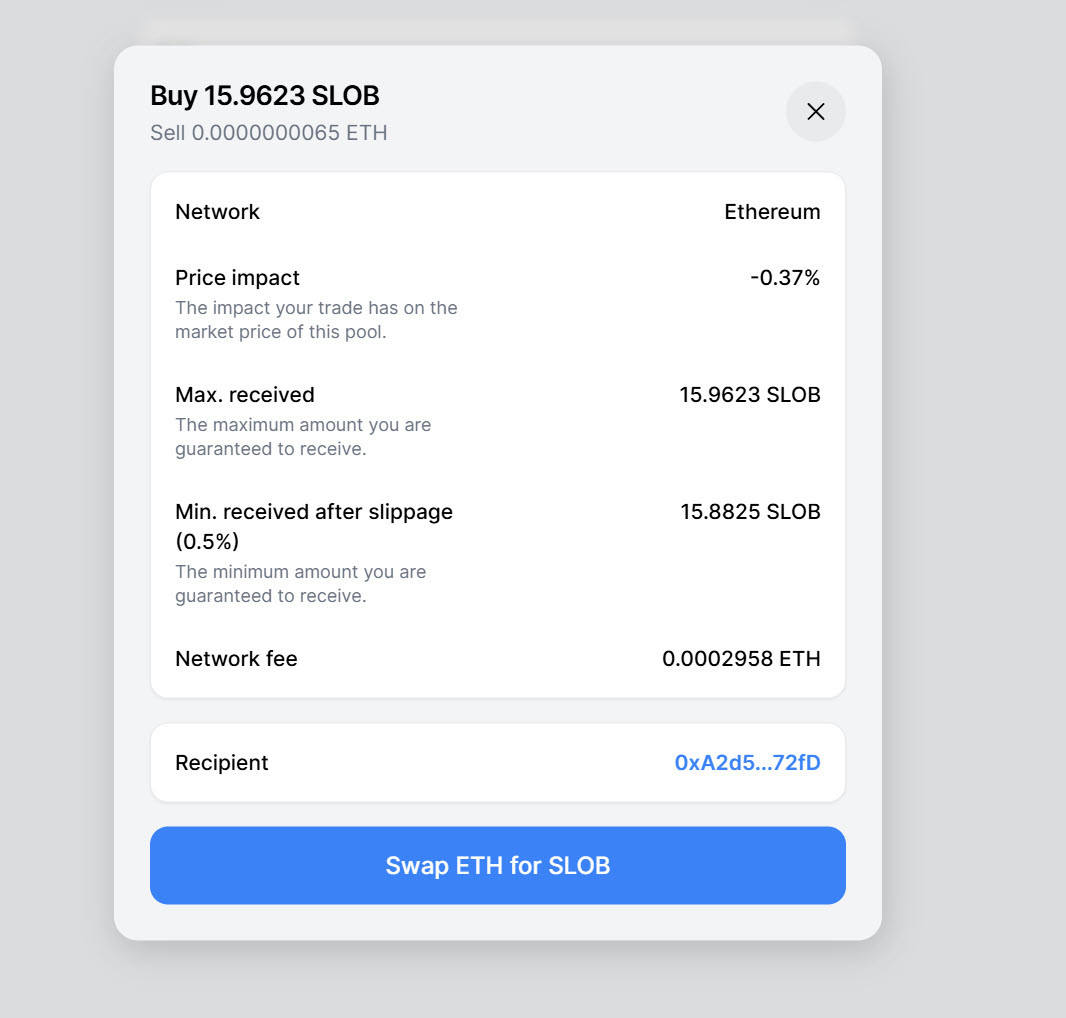
Task: Select the Ethereum network value
Action: 772,211
